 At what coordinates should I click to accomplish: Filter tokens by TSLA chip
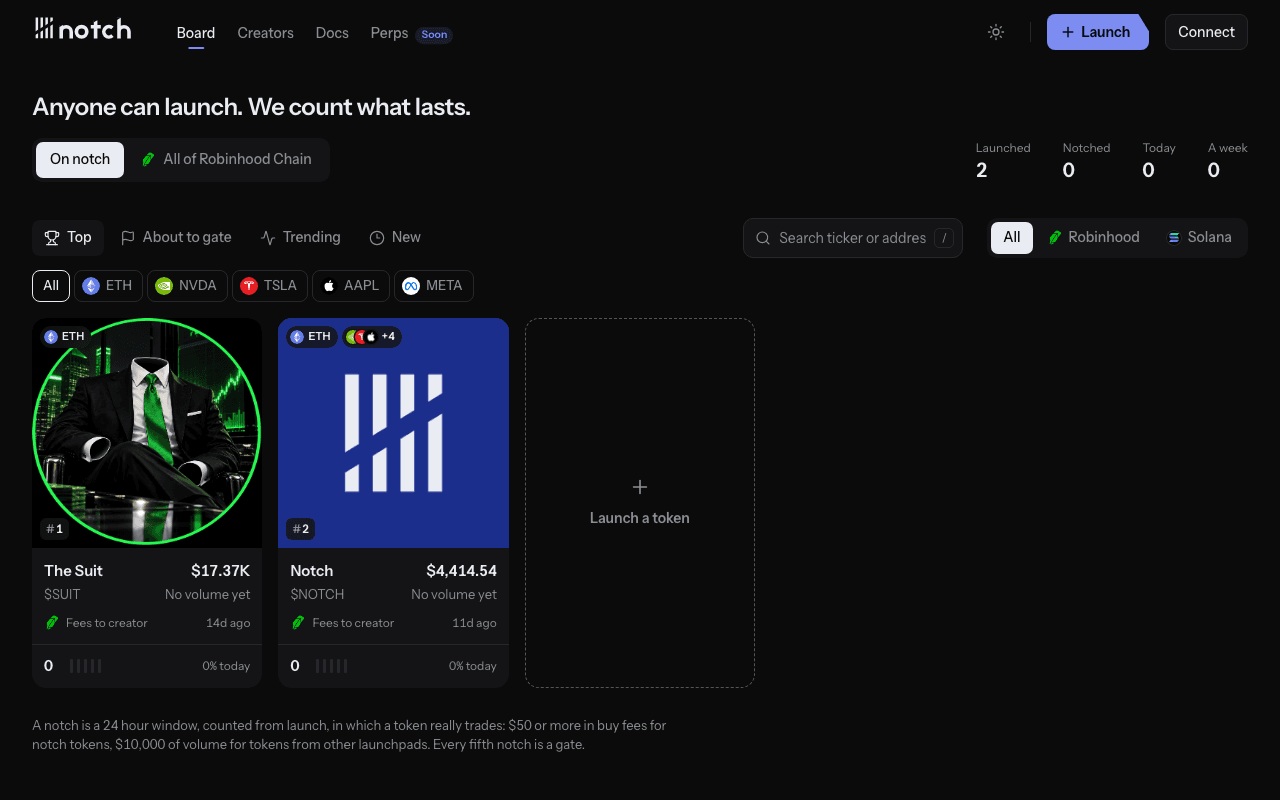click(x=270, y=286)
